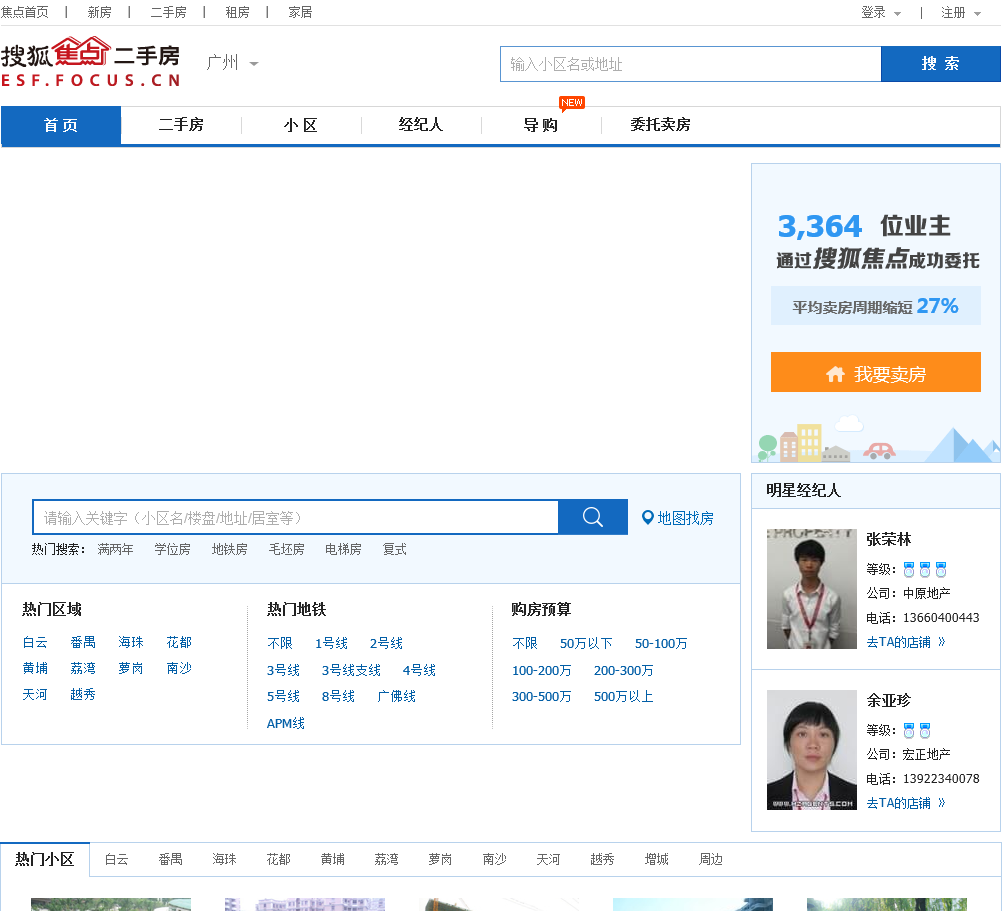1002x911 pixels.
Task: Choose budget 50万以下
Action: pyautogui.click(x=586, y=643)
